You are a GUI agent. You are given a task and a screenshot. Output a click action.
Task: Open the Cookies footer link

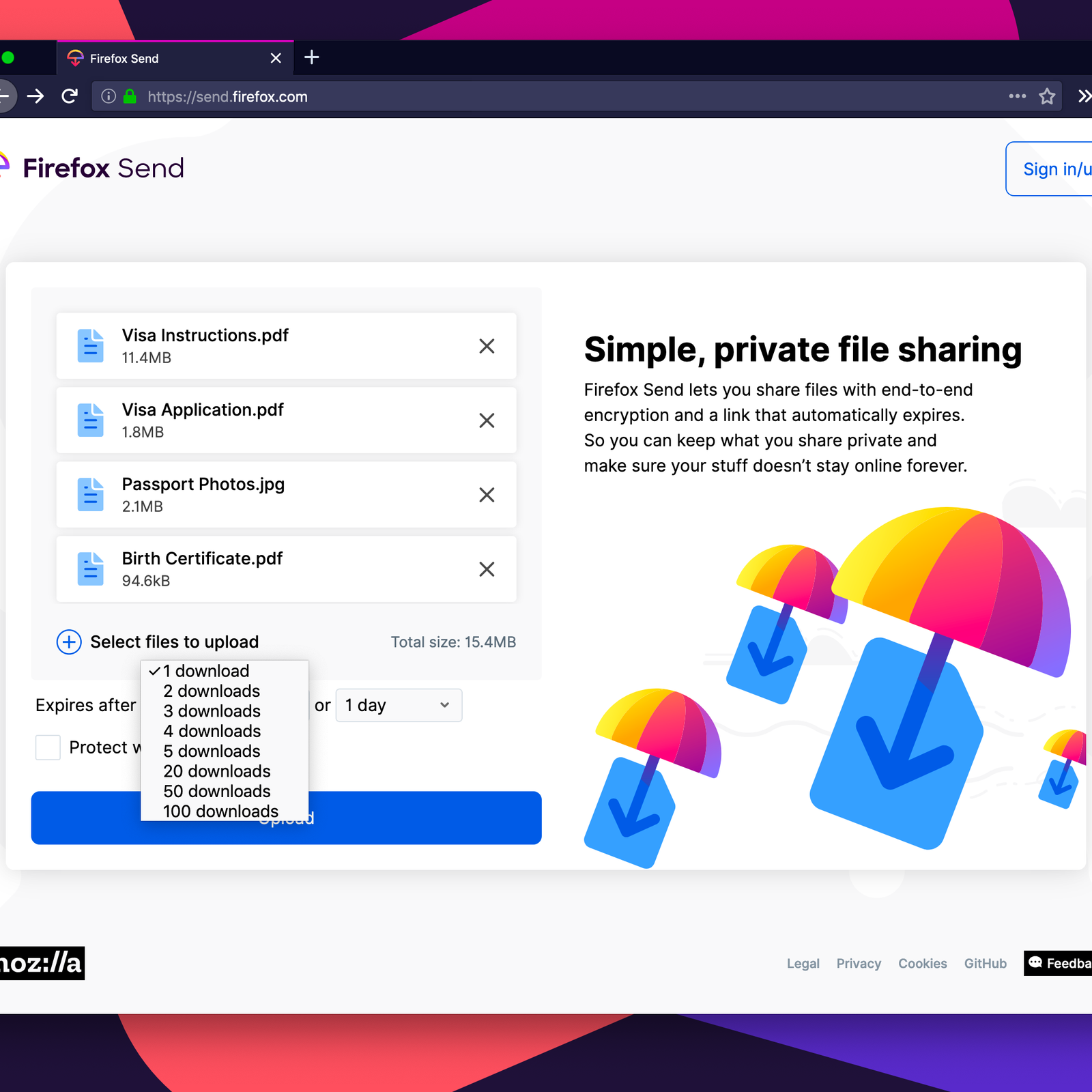(x=922, y=963)
